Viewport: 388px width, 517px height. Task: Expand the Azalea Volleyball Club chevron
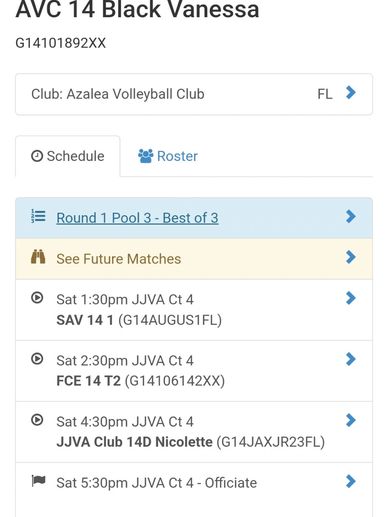pos(351,93)
